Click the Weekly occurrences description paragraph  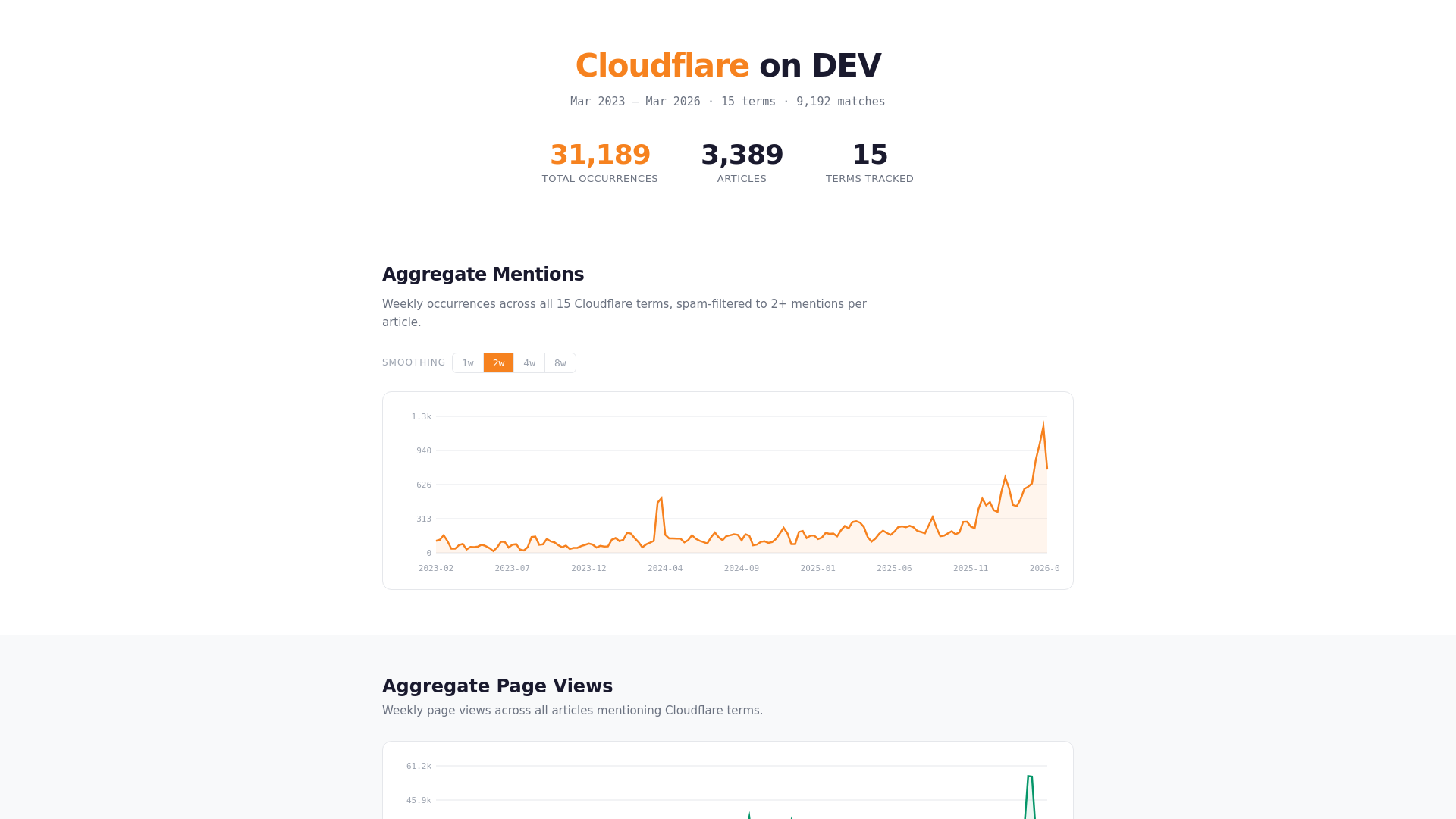click(624, 313)
